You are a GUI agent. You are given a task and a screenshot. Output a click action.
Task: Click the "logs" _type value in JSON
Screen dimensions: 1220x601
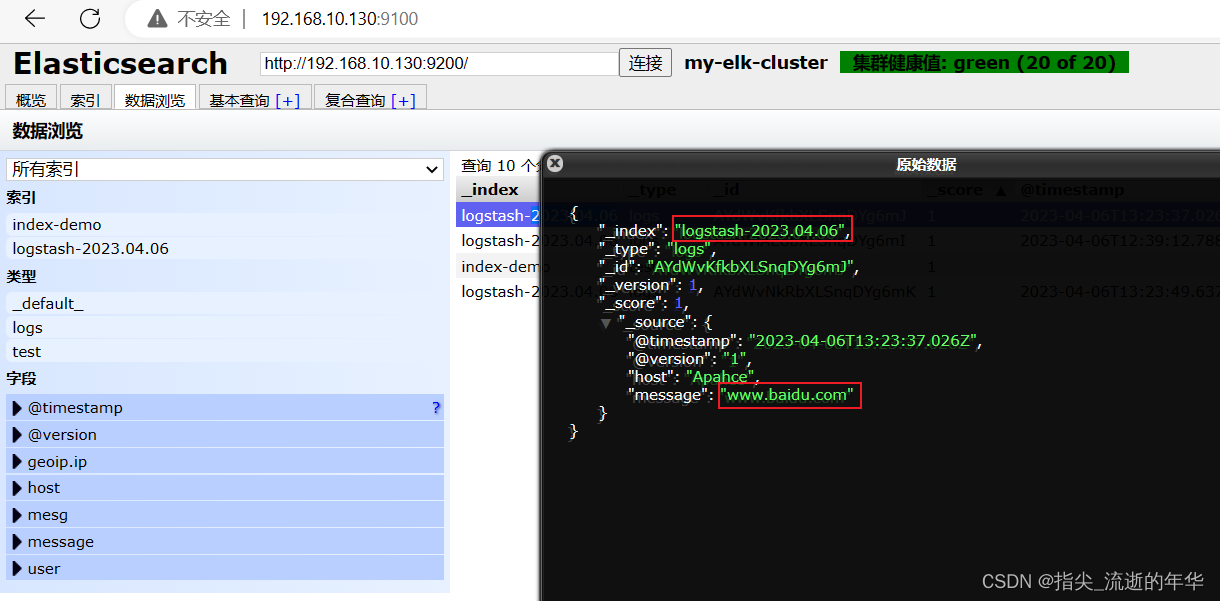tap(690, 249)
